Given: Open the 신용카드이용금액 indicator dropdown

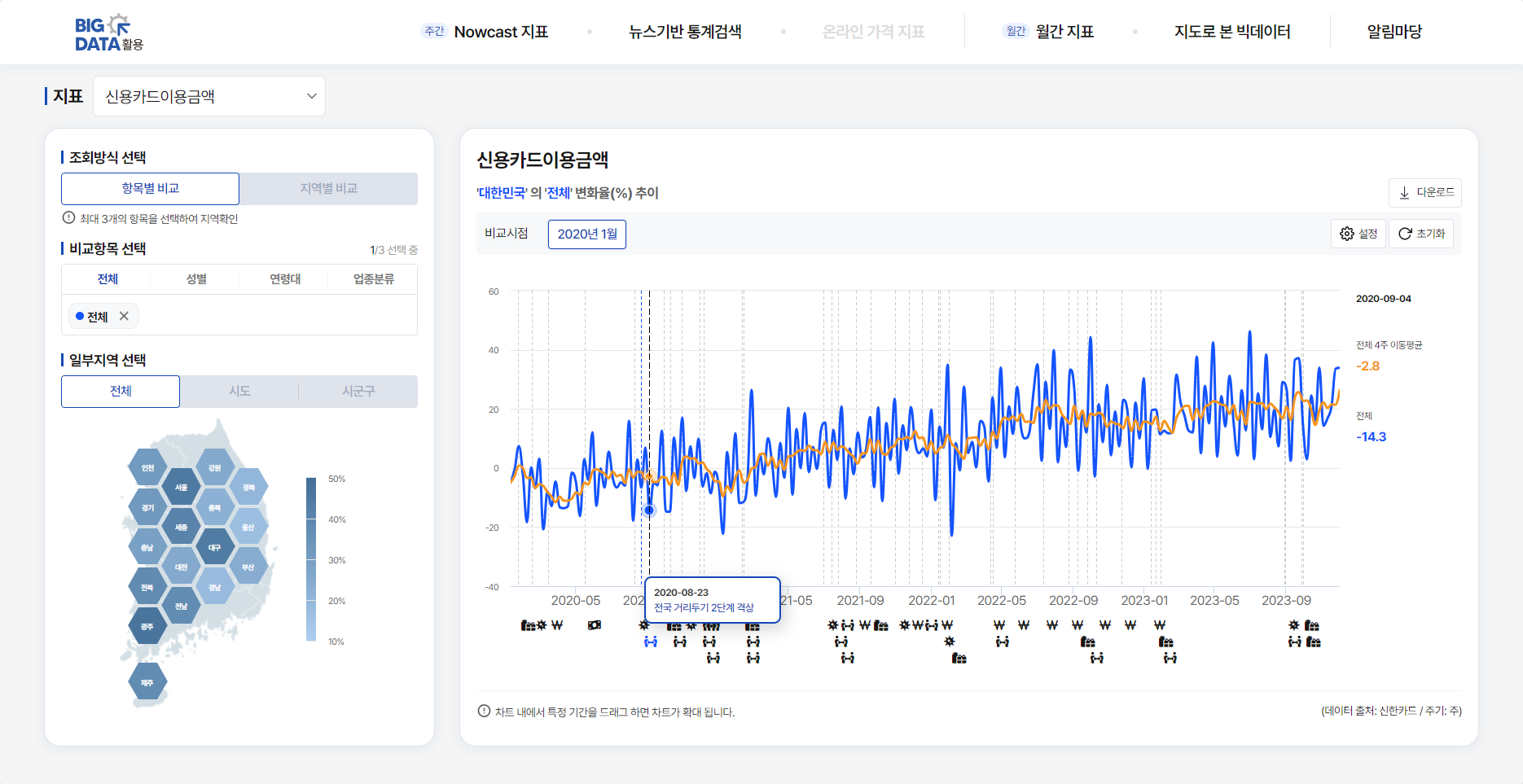Looking at the screenshot, I should [x=209, y=96].
